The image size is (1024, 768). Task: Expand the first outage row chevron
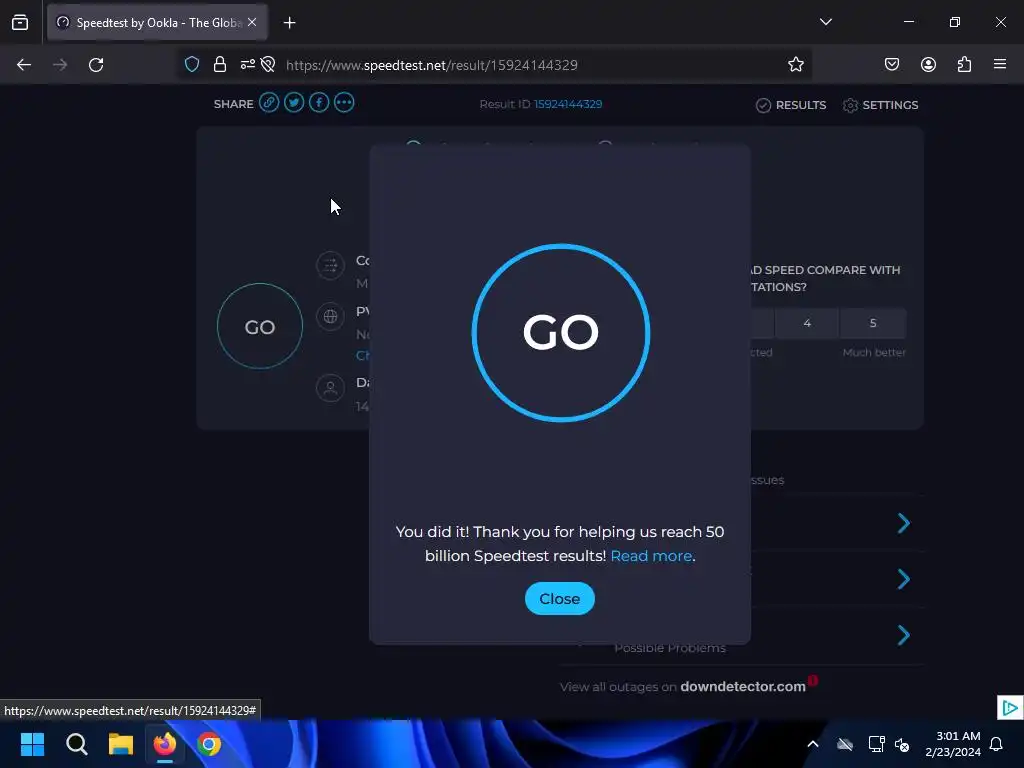[904, 523]
